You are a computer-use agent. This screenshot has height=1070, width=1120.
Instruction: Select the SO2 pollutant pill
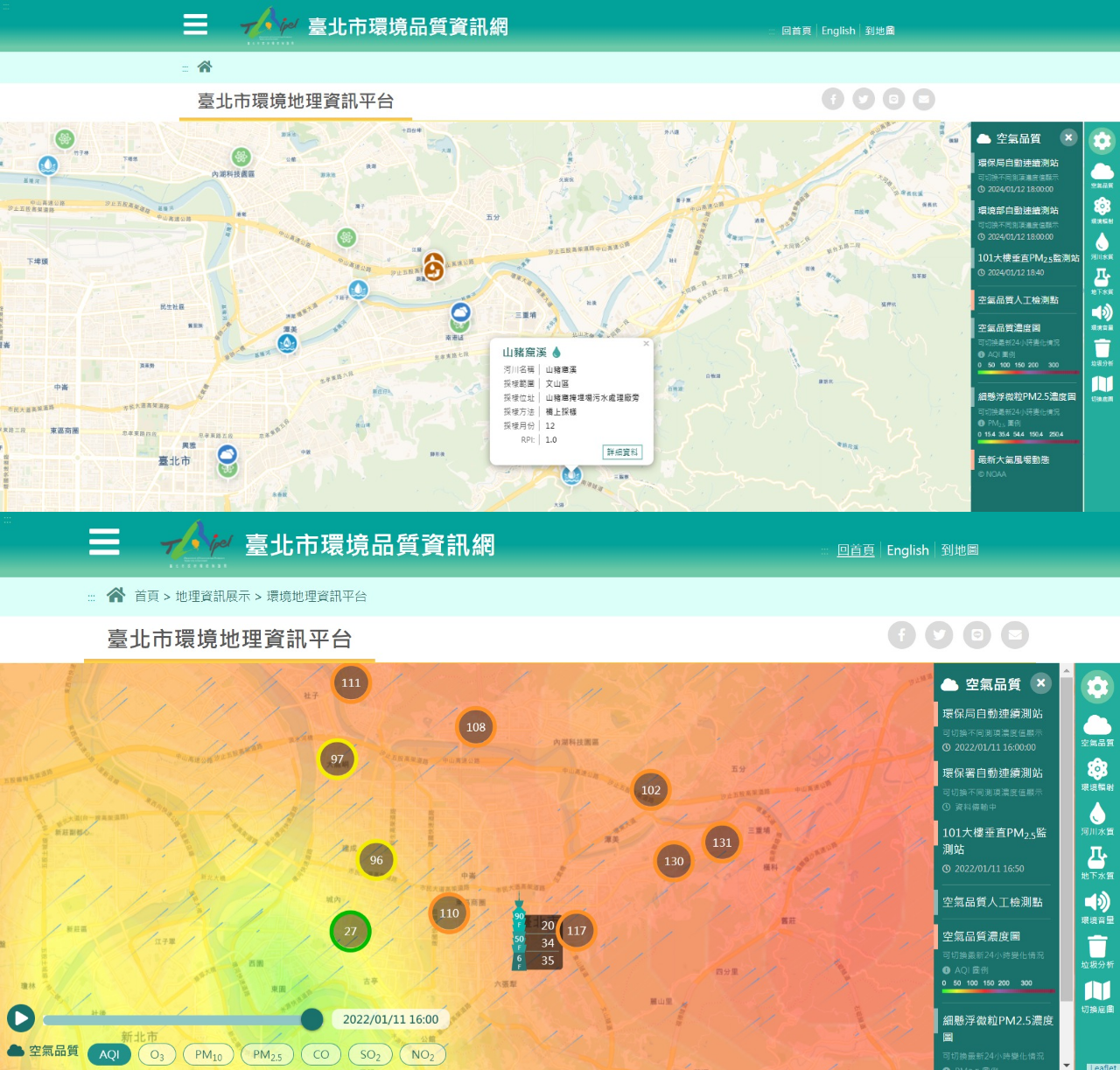click(370, 1054)
